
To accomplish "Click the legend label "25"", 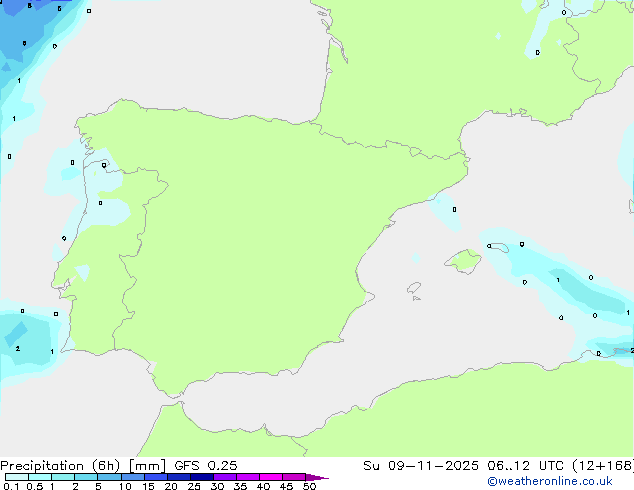I will tap(194, 486).
